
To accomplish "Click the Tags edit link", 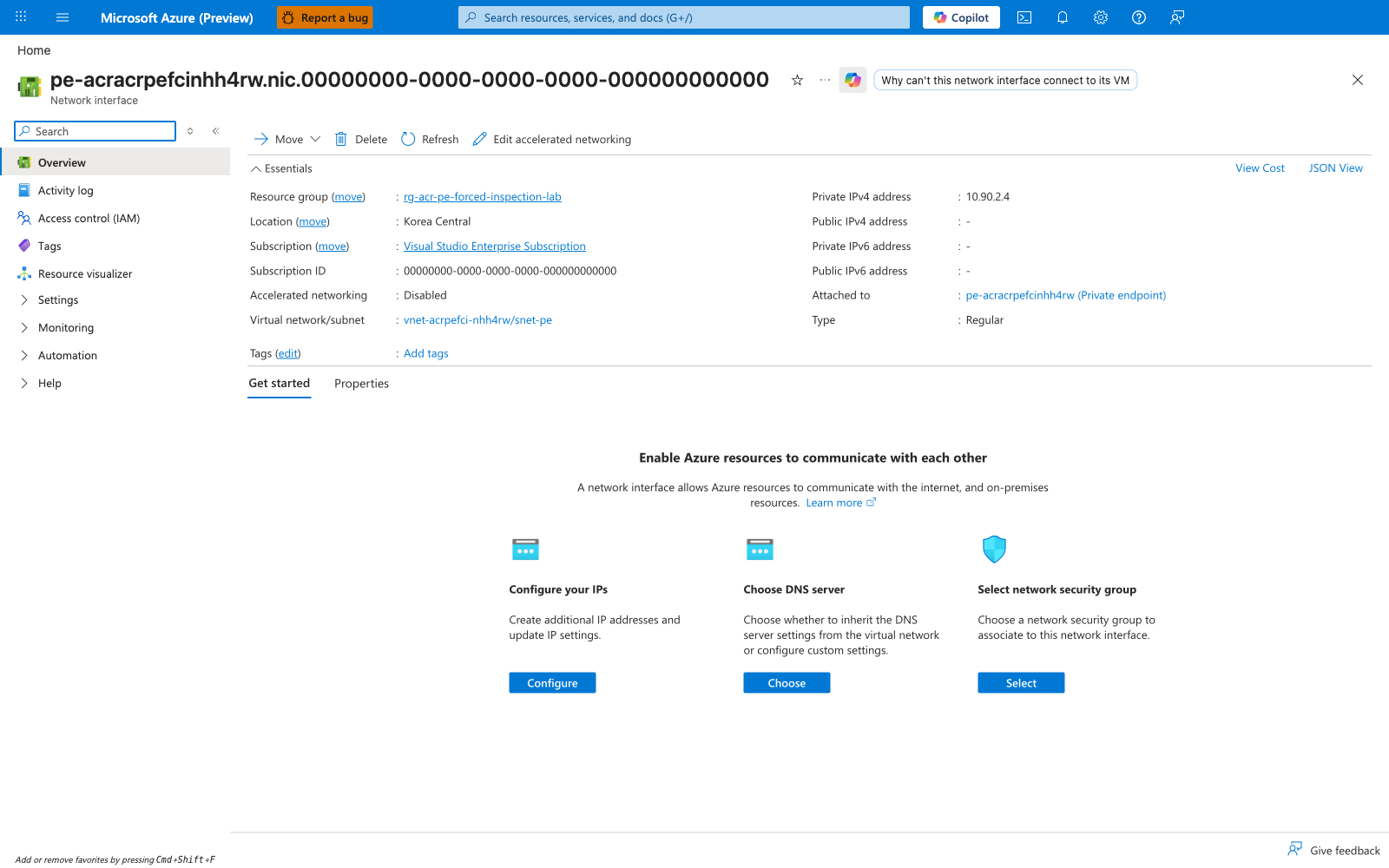I will coord(288,353).
